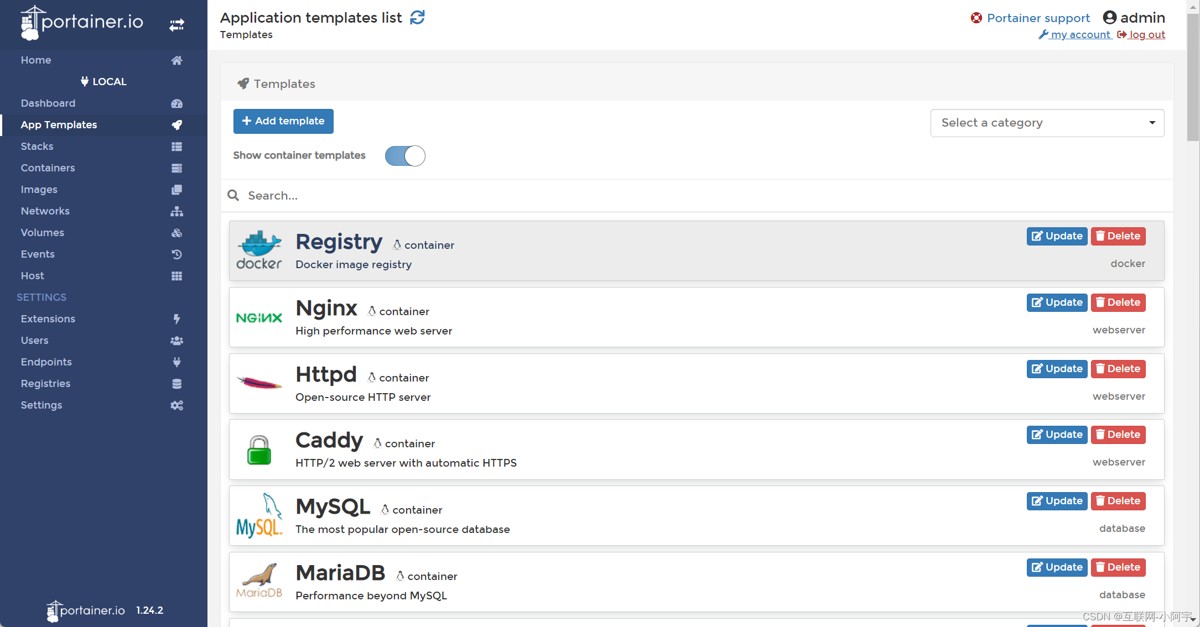Click the Registries database icon
This screenshot has width=1200, height=627.
(x=177, y=384)
